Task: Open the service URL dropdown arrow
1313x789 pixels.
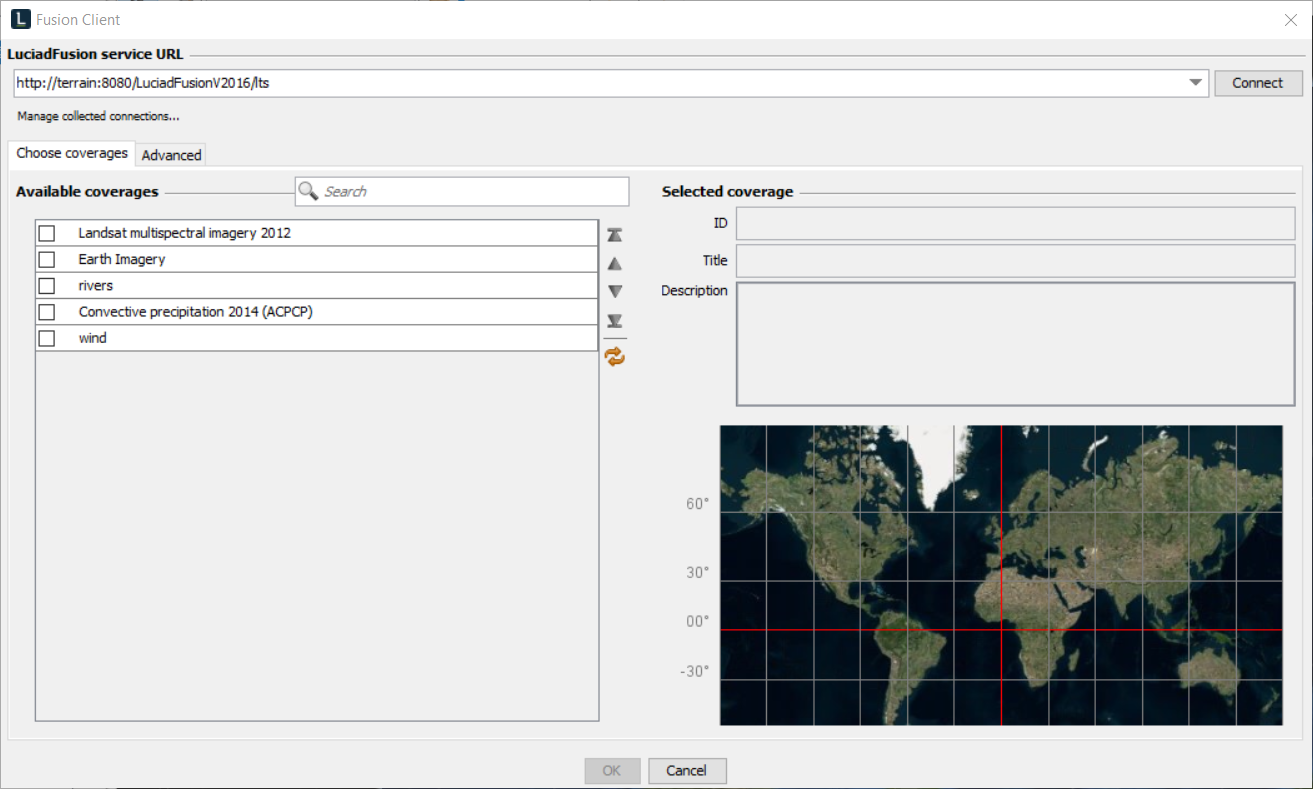Action: pyautogui.click(x=1196, y=83)
